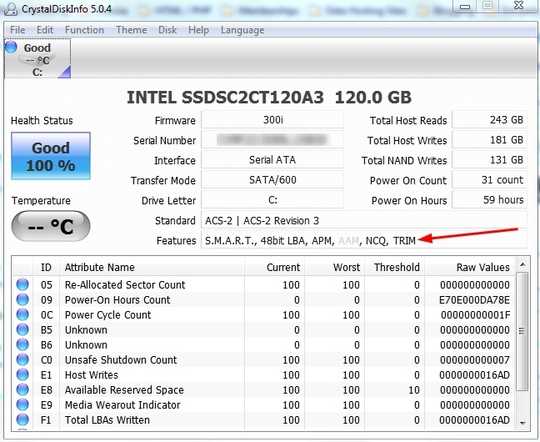
Task: Click the scroll up arrow of attribute list
Action: [x=522, y=265]
